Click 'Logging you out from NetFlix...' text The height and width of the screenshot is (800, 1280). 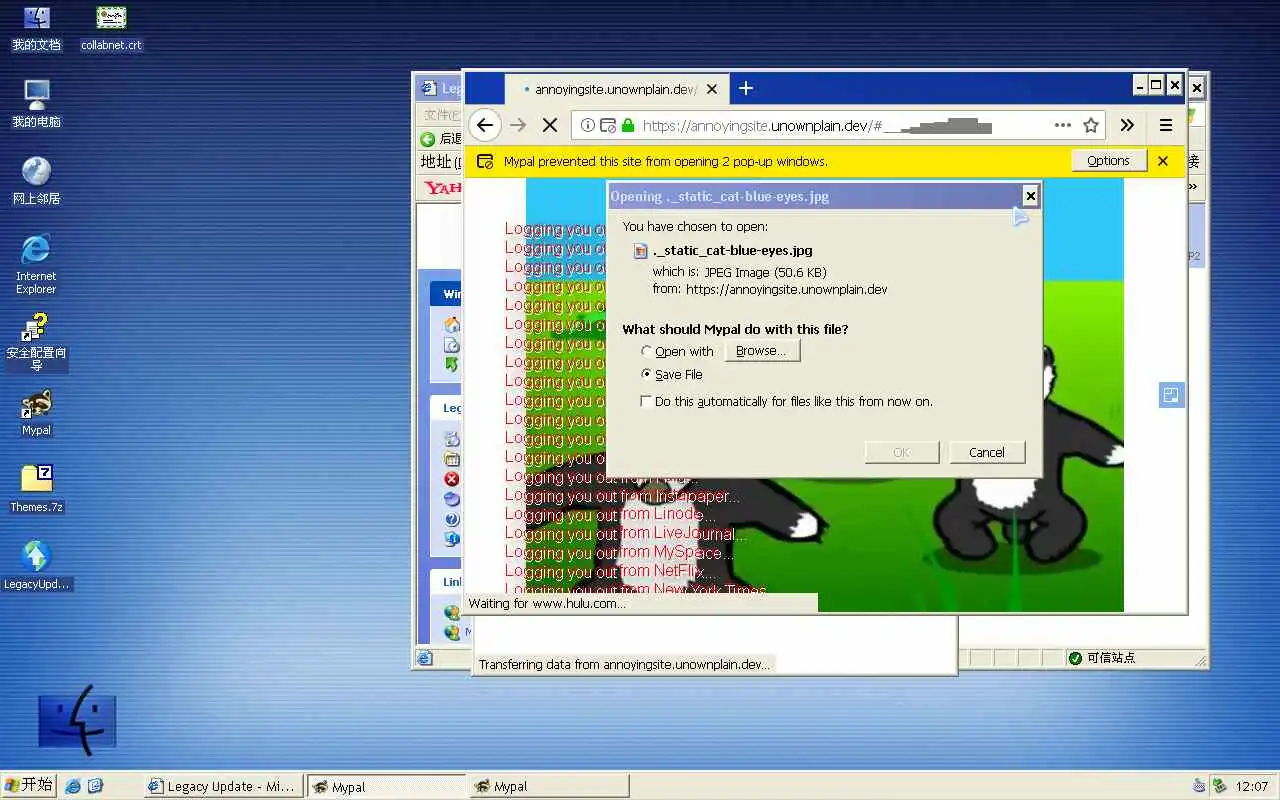pyautogui.click(x=609, y=572)
